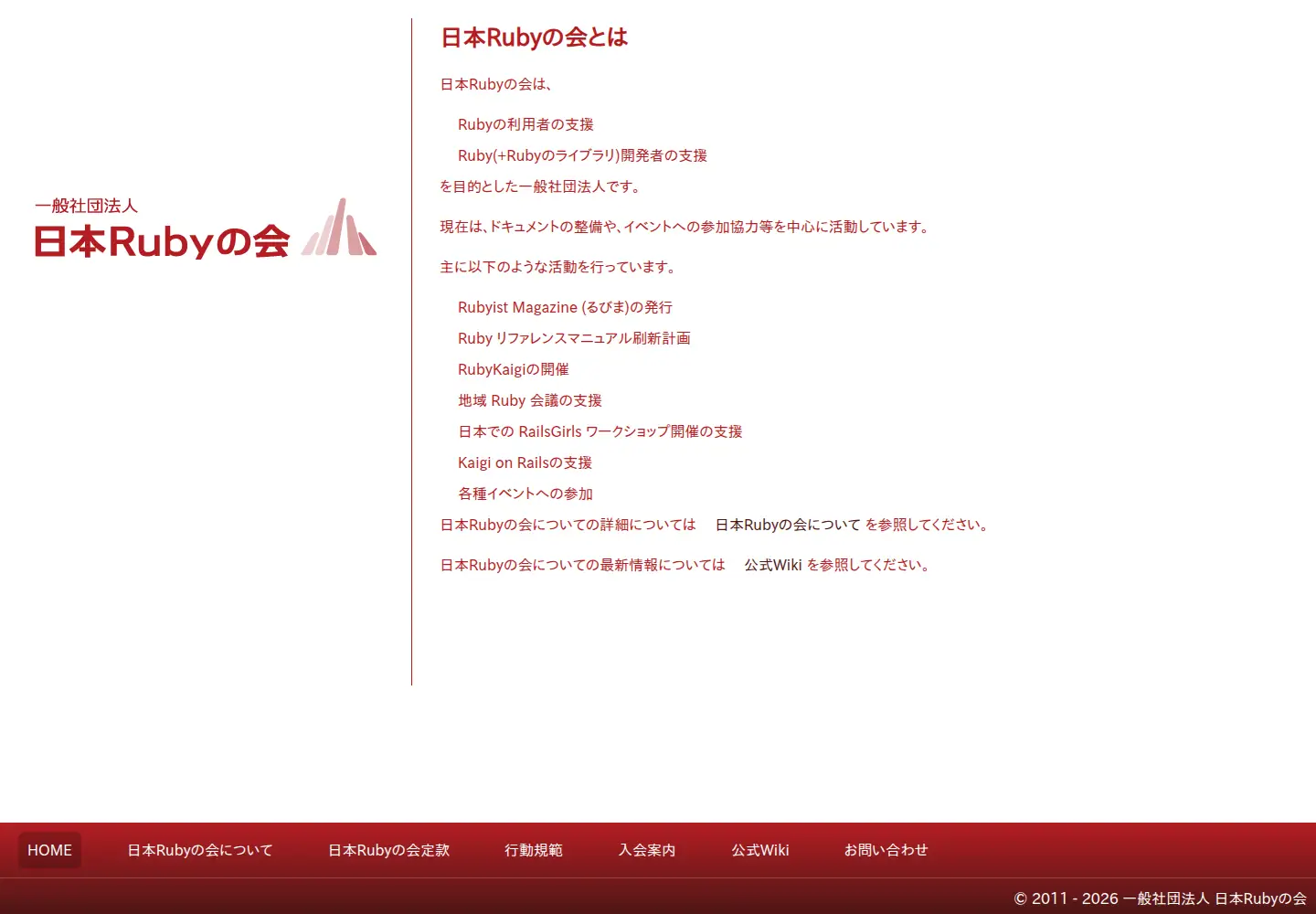Follow the inline 公式Wiki link in the paragraph
Viewport: 1316px width, 914px height.
click(x=773, y=565)
